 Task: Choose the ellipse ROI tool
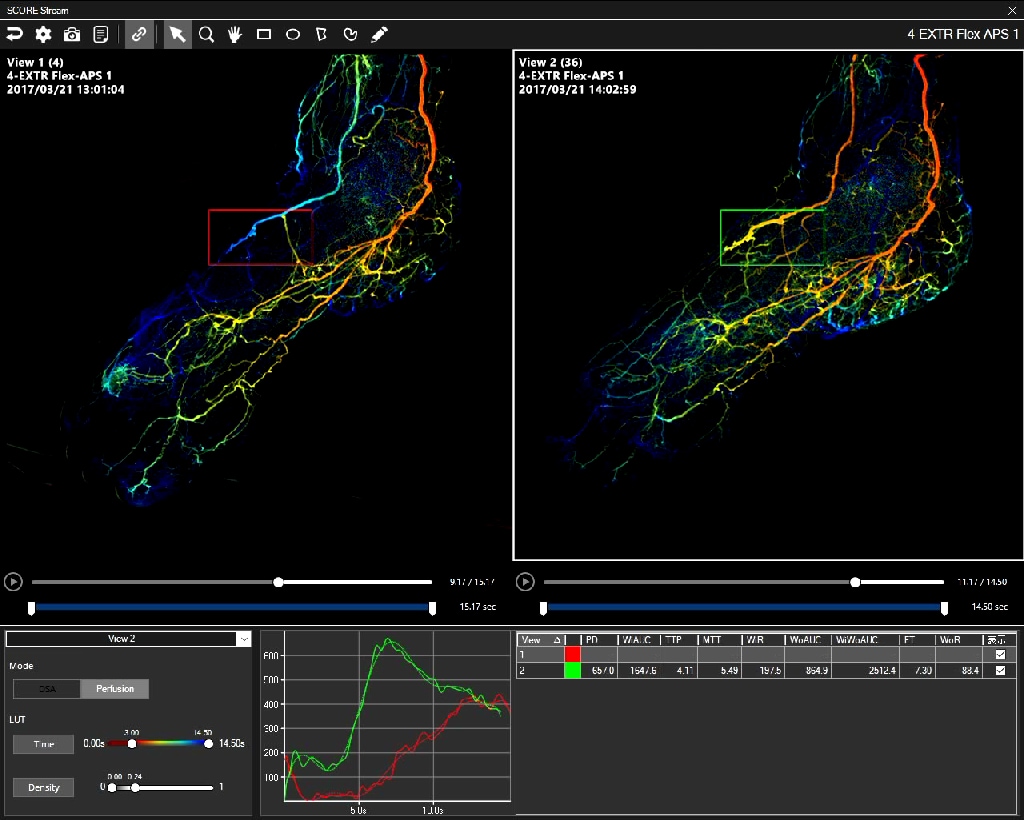pos(293,34)
